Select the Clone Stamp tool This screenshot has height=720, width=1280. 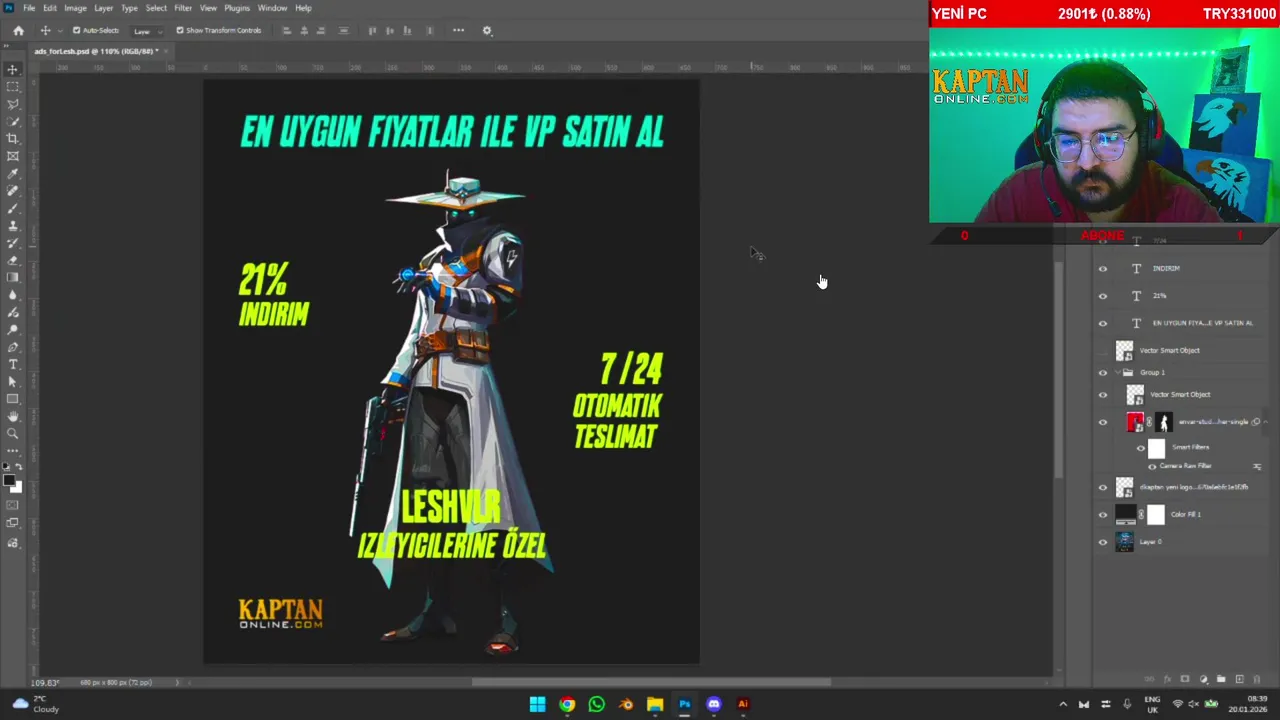pyautogui.click(x=13, y=225)
